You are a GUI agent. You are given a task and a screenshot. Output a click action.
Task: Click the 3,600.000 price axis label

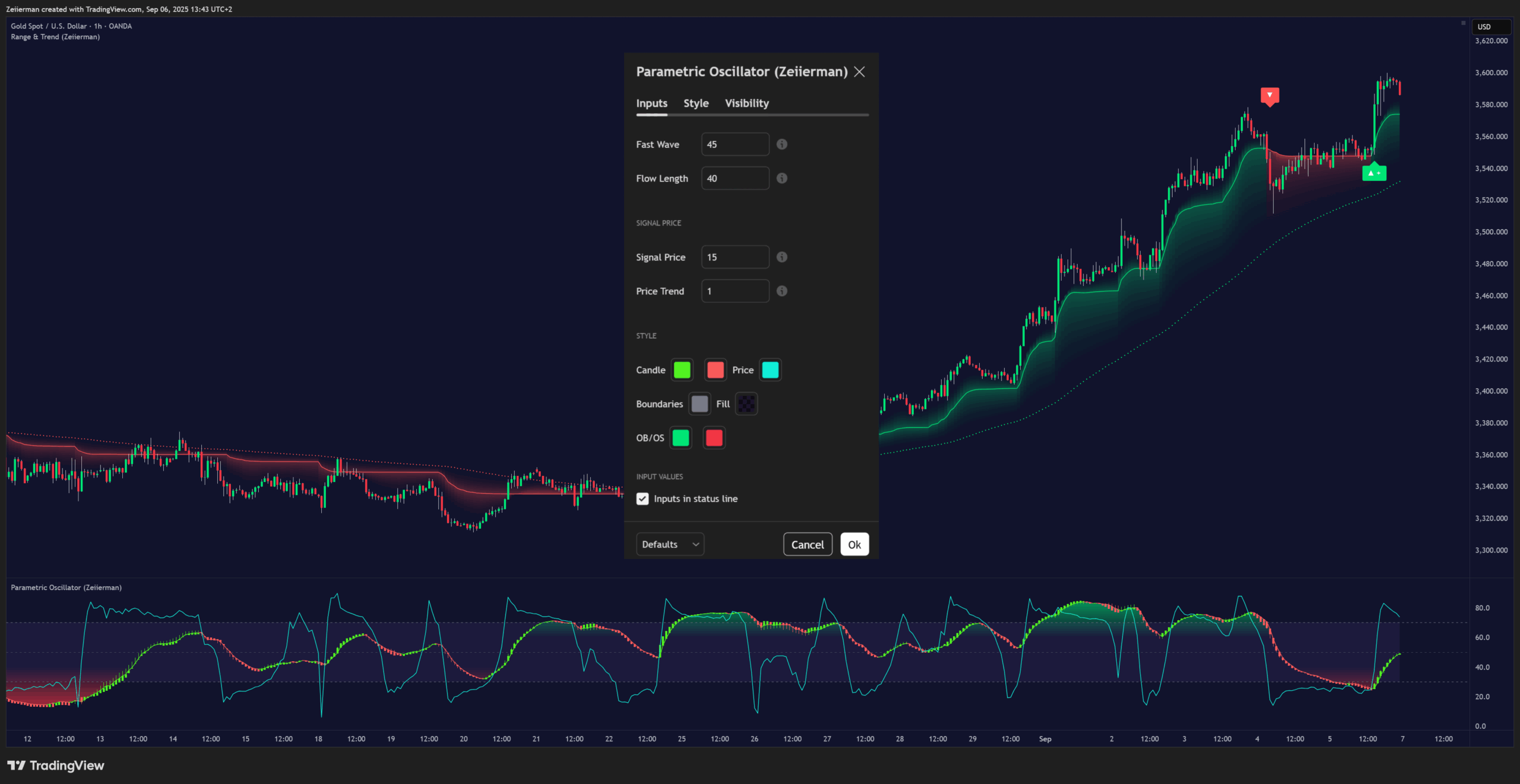1491,72
